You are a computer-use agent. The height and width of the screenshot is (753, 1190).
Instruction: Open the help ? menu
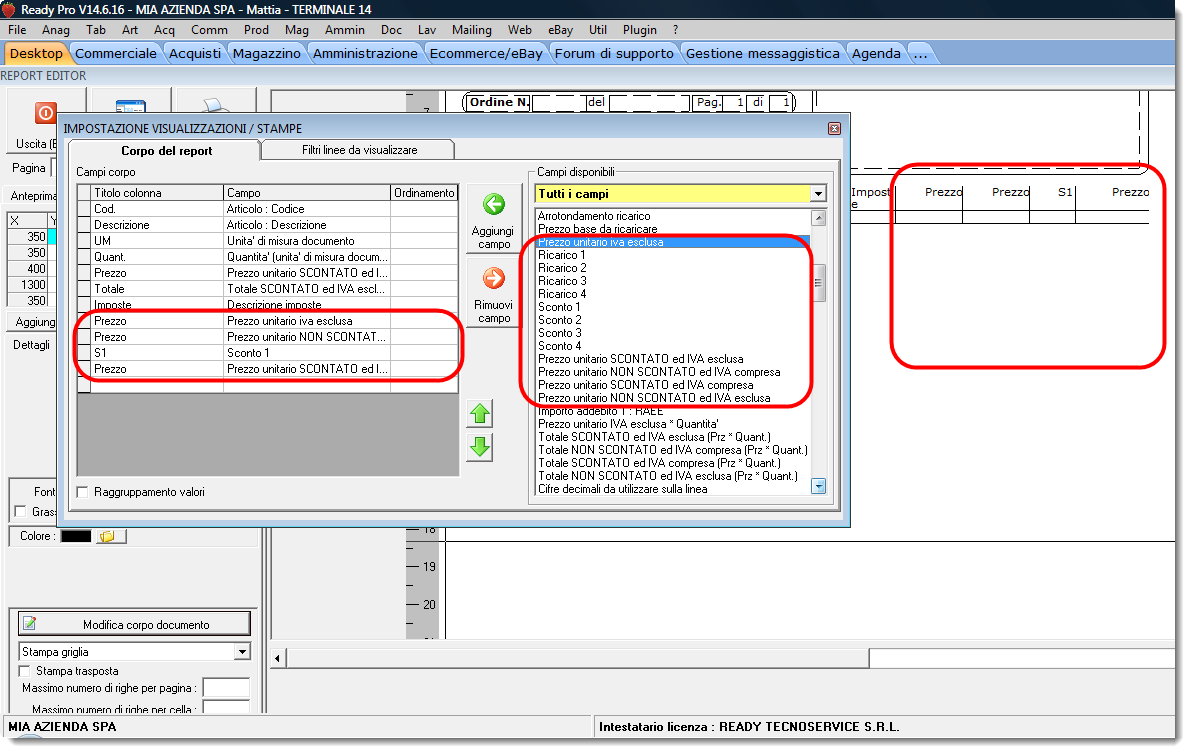[675, 30]
